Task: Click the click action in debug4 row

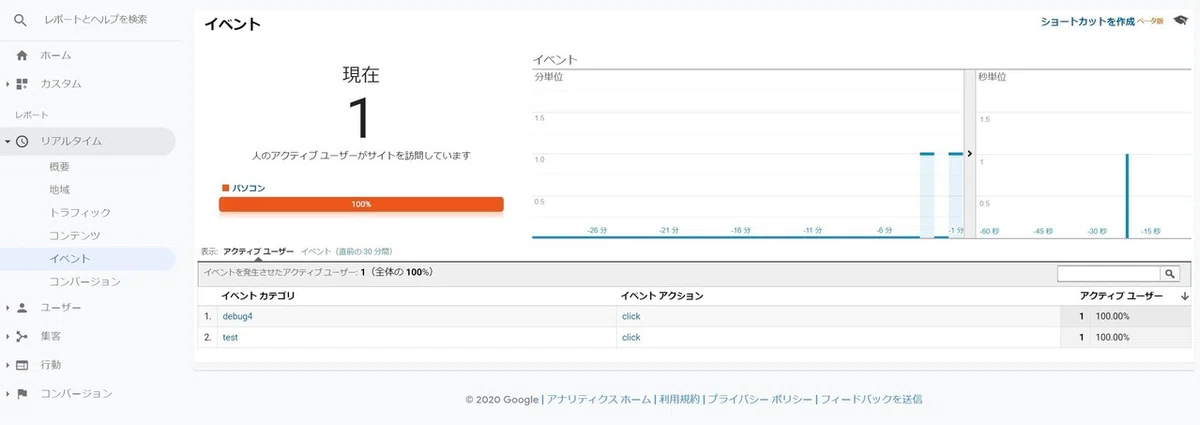Action: pyautogui.click(x=630, y=316)
